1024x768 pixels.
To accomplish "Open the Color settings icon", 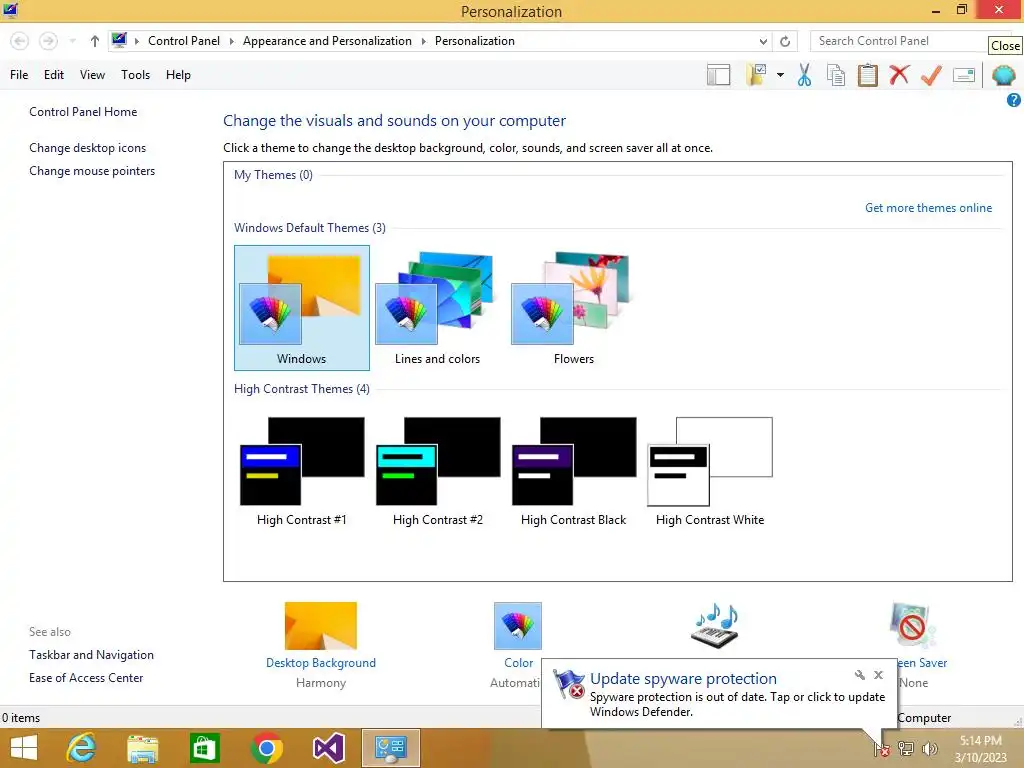I will click(x=518, y=626).
